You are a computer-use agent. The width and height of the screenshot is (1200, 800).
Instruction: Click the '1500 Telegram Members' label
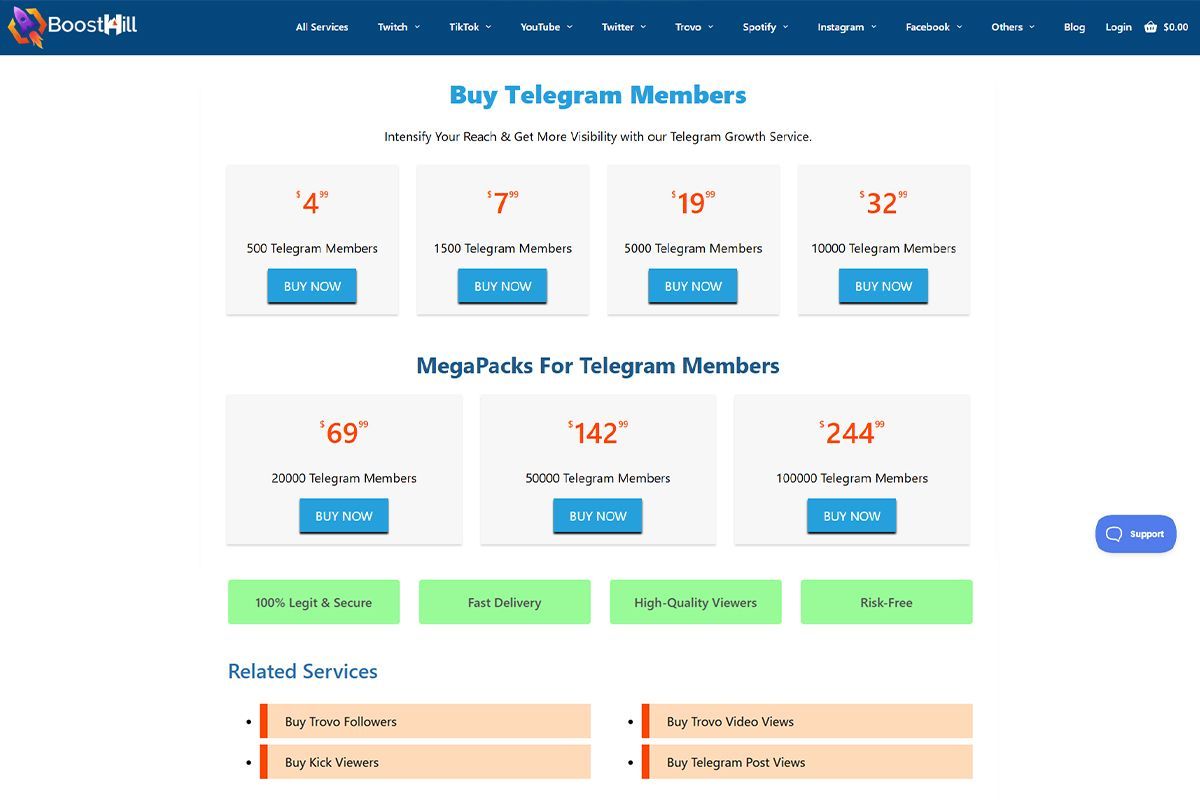[x=503, y=248]
